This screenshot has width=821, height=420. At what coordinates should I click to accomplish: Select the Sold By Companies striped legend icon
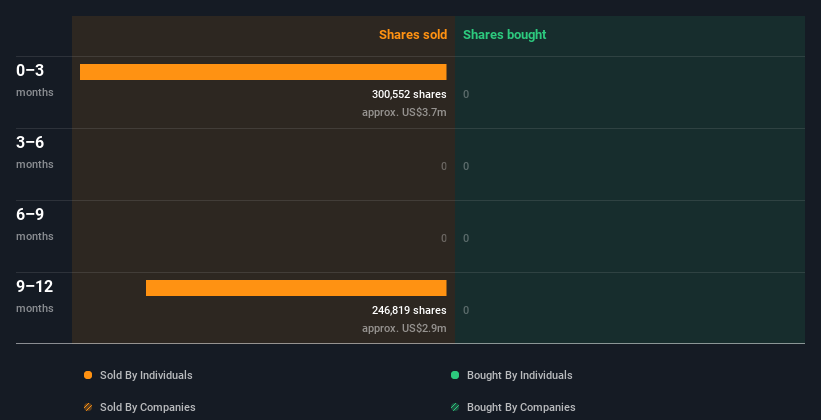point(88,407)
